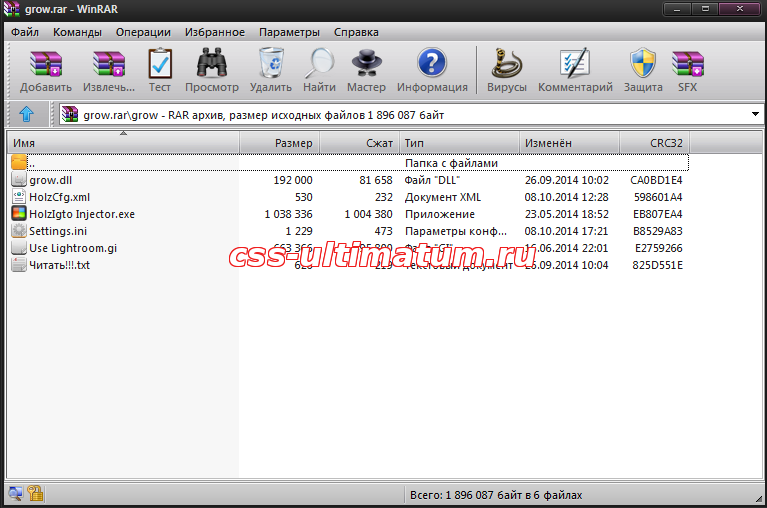767x508 pixels.
Task: Click the window resize grip corner
Action: tap(759, 498)
